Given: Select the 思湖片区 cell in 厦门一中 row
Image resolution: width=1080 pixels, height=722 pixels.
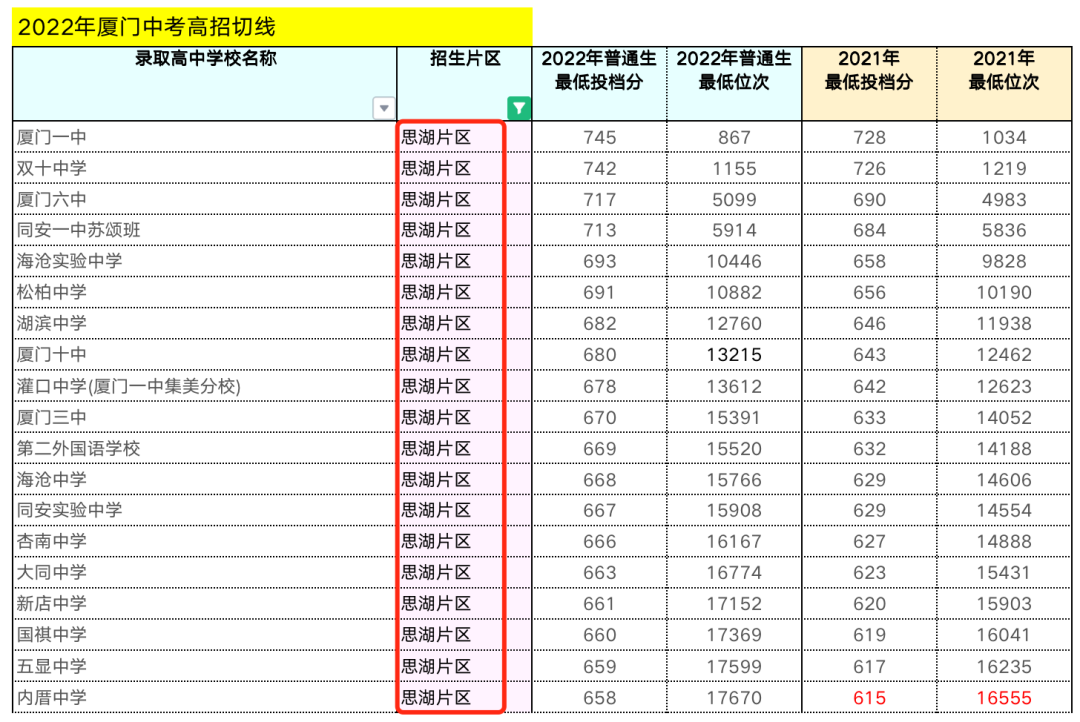Looking at the screenshot, I should click(464, 137).
